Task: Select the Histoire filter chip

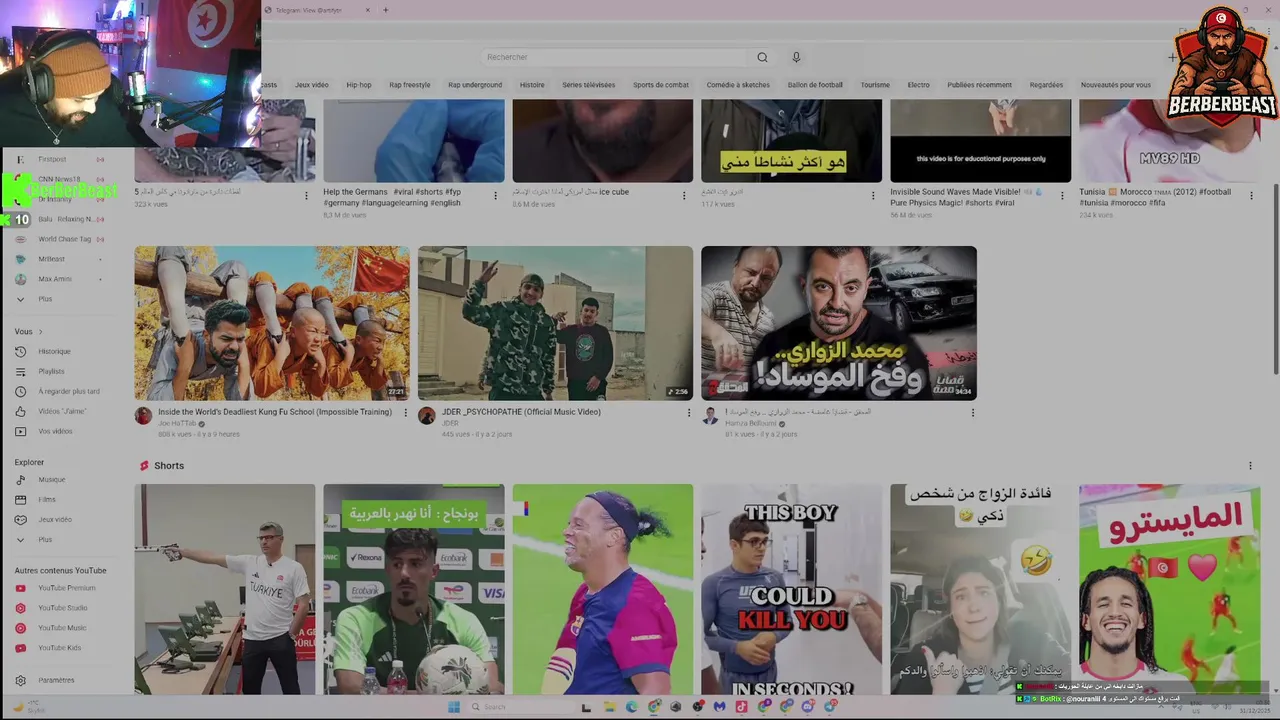Action: coord(532,85)
